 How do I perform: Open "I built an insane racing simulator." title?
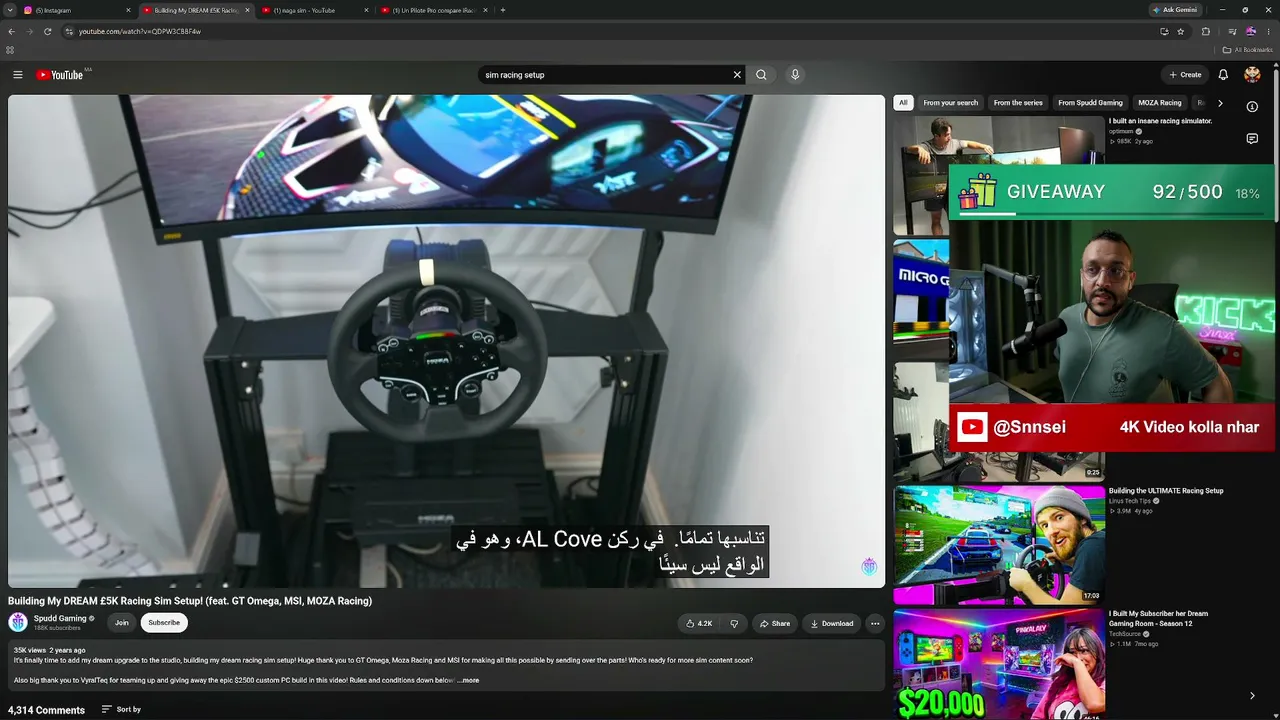pos(1160,121)
